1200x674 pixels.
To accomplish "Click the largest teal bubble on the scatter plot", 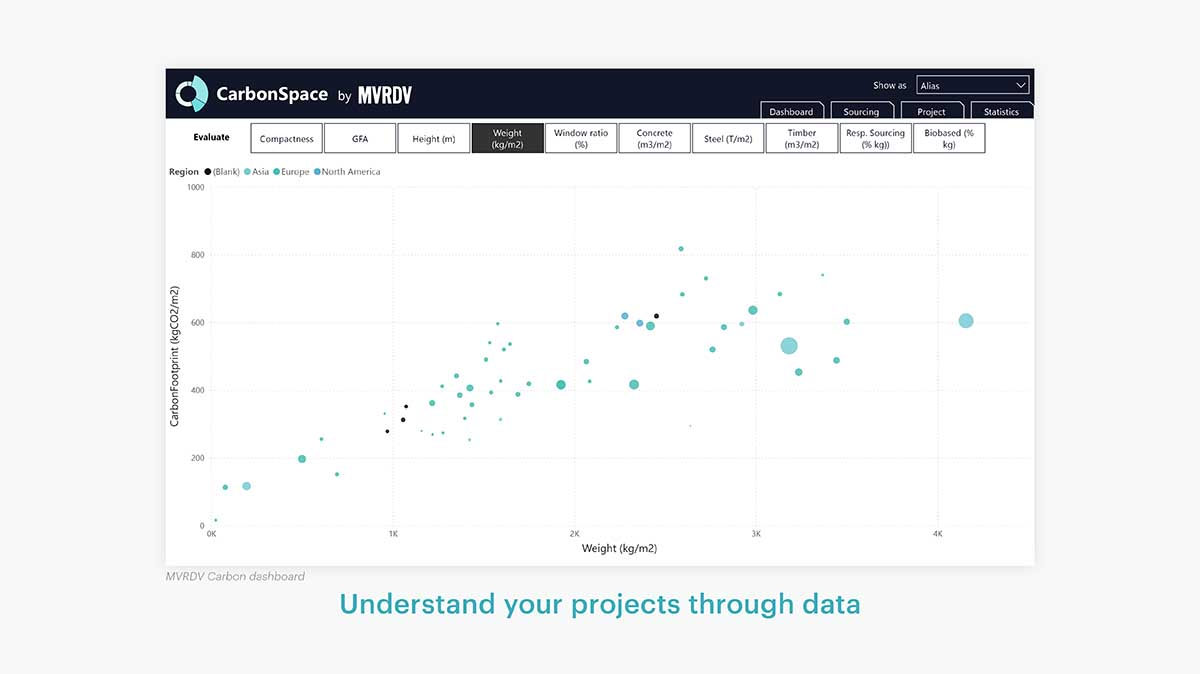I will point(789,345).
